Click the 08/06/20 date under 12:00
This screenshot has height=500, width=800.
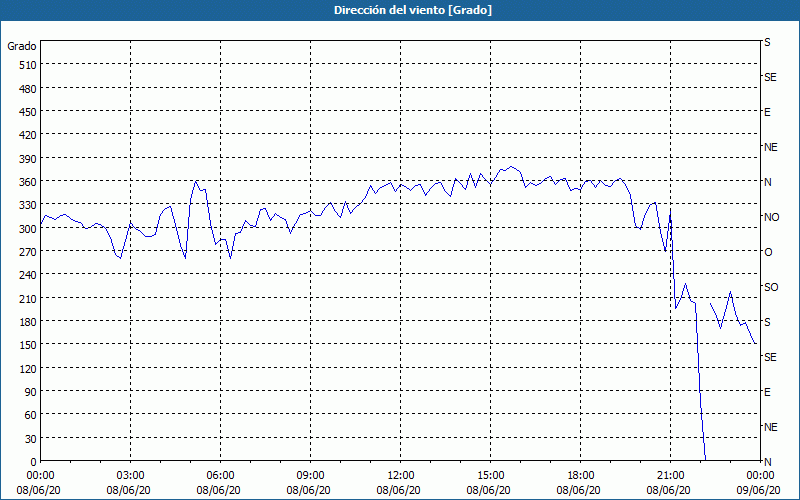click(398, 490)
